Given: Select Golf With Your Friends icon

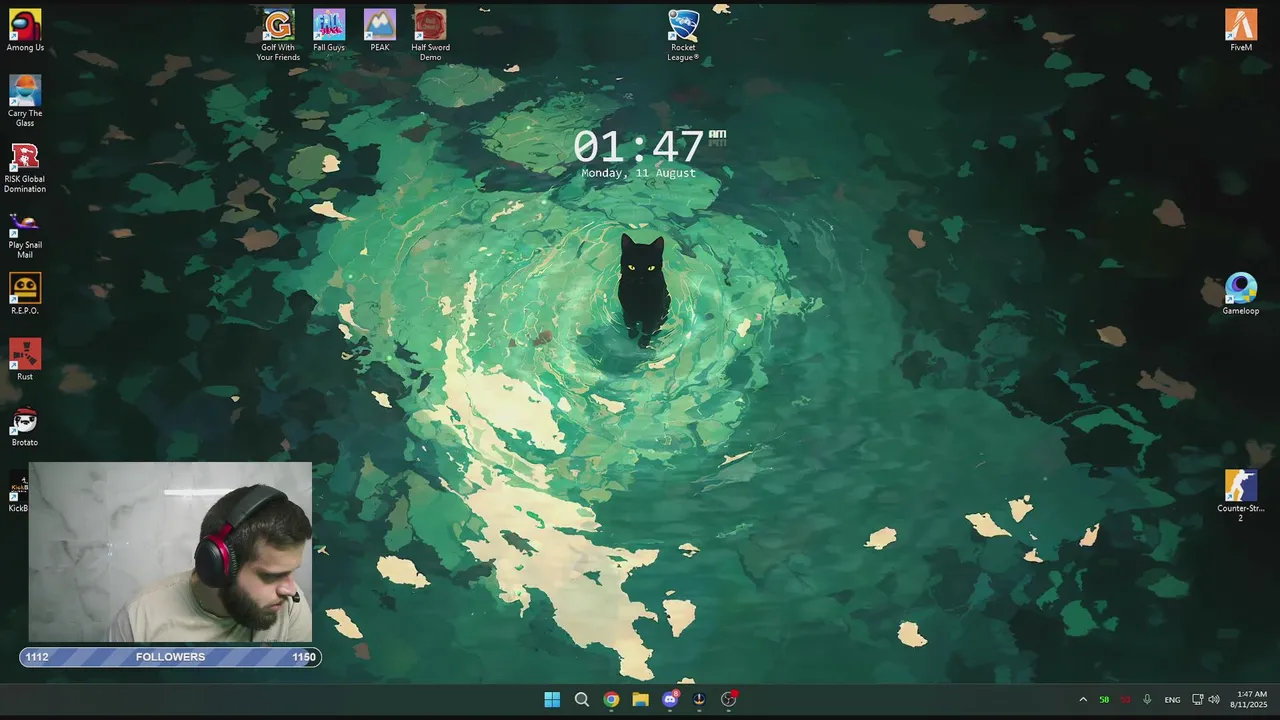Looking at the screenshot, I should point(278,35).
